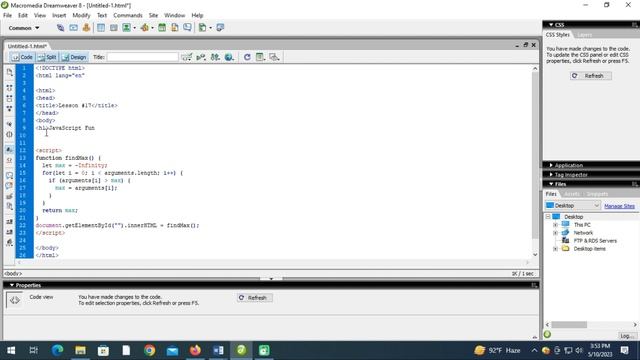Toggle highlight invalid code

point(9,160)
